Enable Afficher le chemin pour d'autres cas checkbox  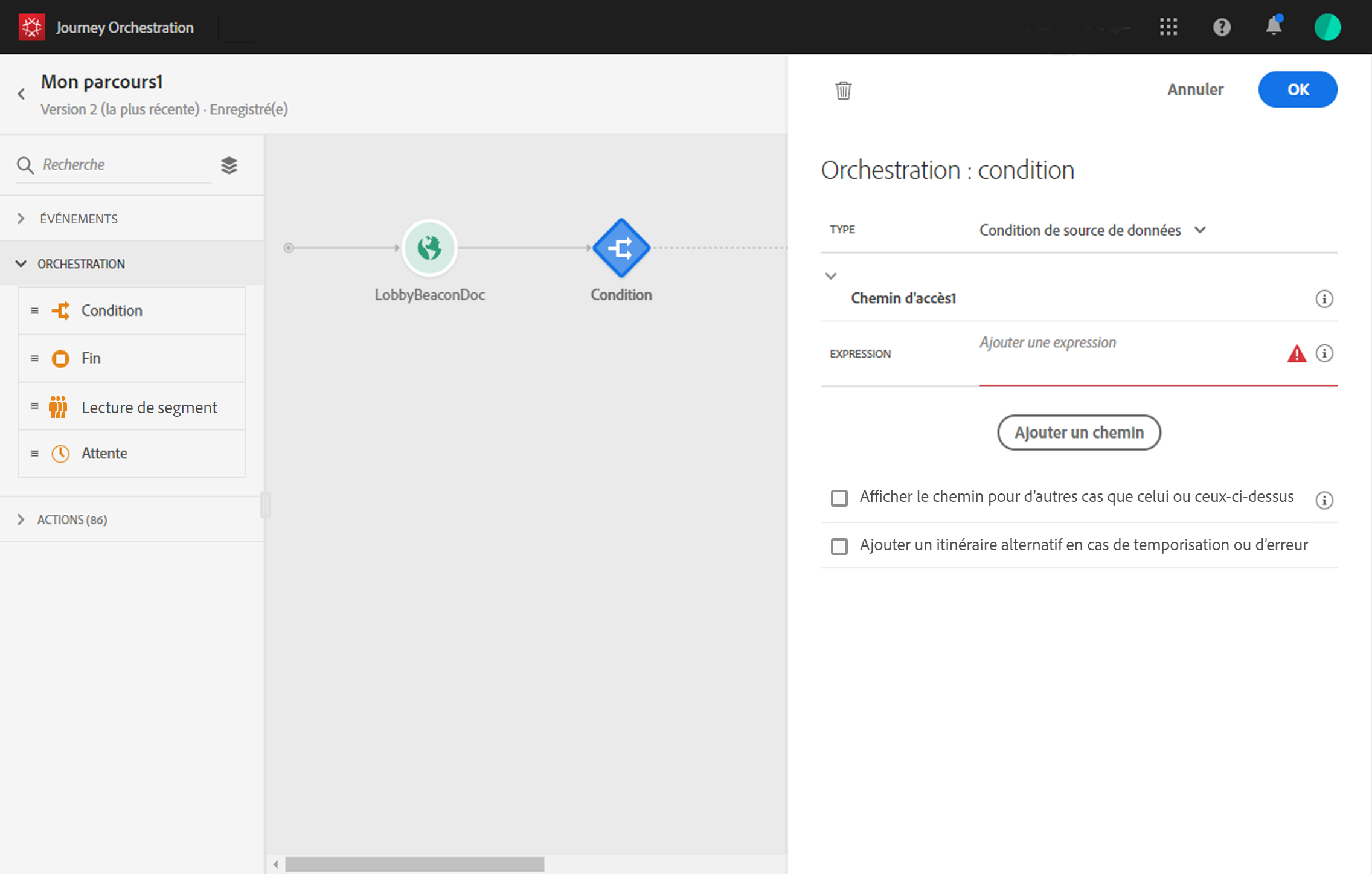coord(839,498)
